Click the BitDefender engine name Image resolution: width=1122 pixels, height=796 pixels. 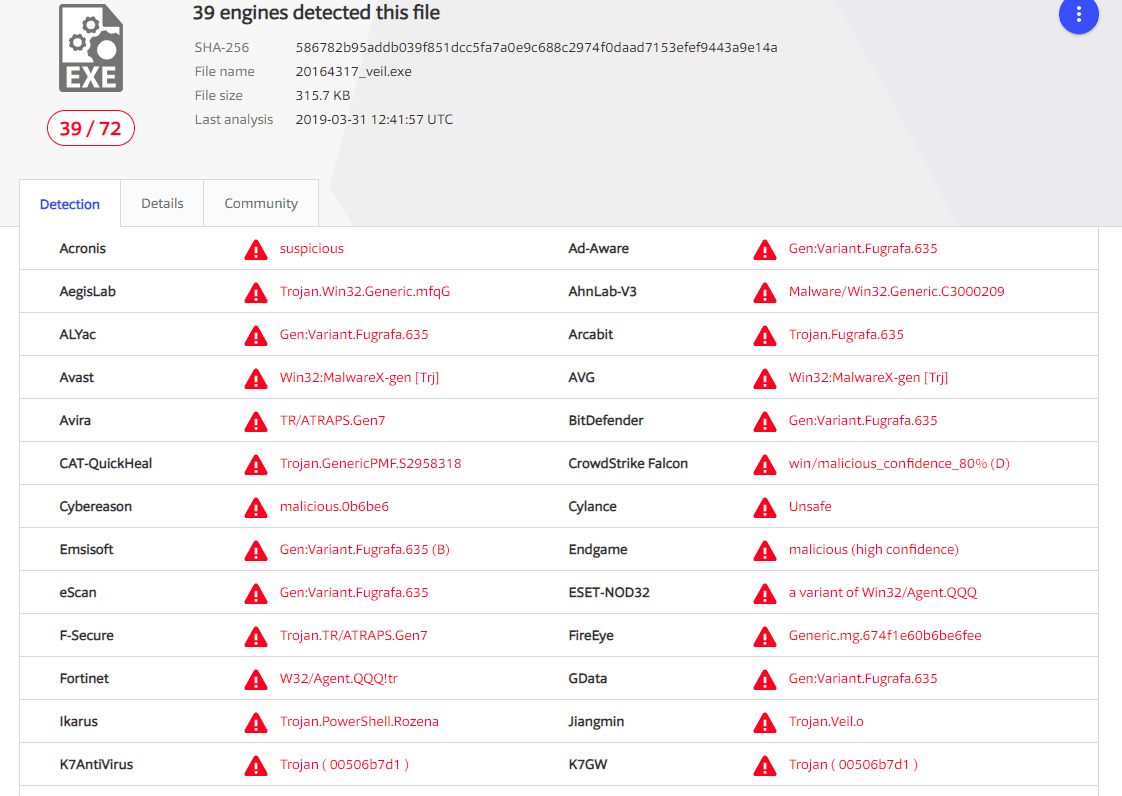[606, 420]
